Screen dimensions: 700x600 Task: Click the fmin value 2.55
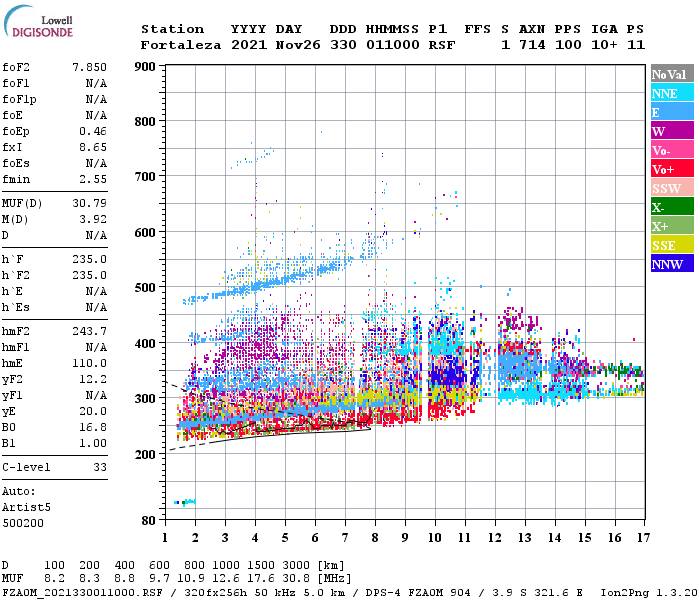coord(93,179)
